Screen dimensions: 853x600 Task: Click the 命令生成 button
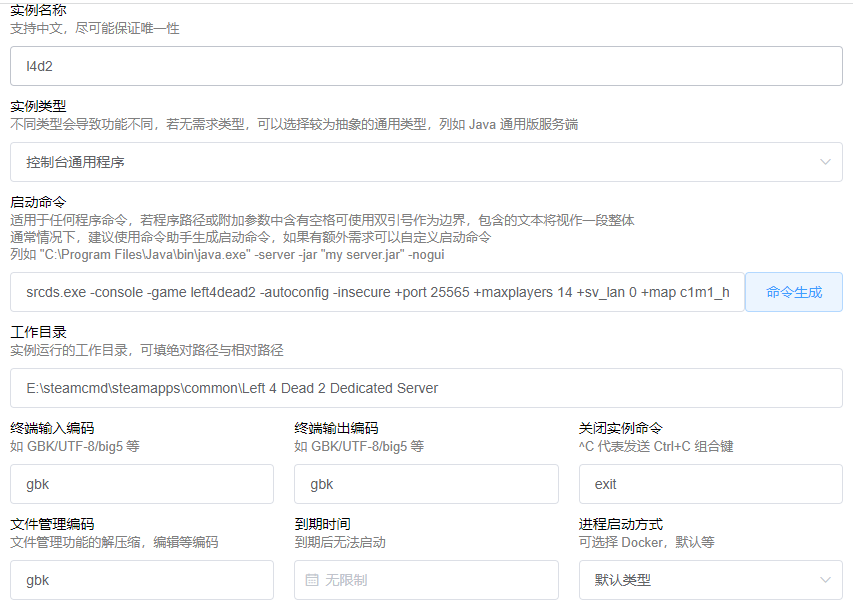794,292
